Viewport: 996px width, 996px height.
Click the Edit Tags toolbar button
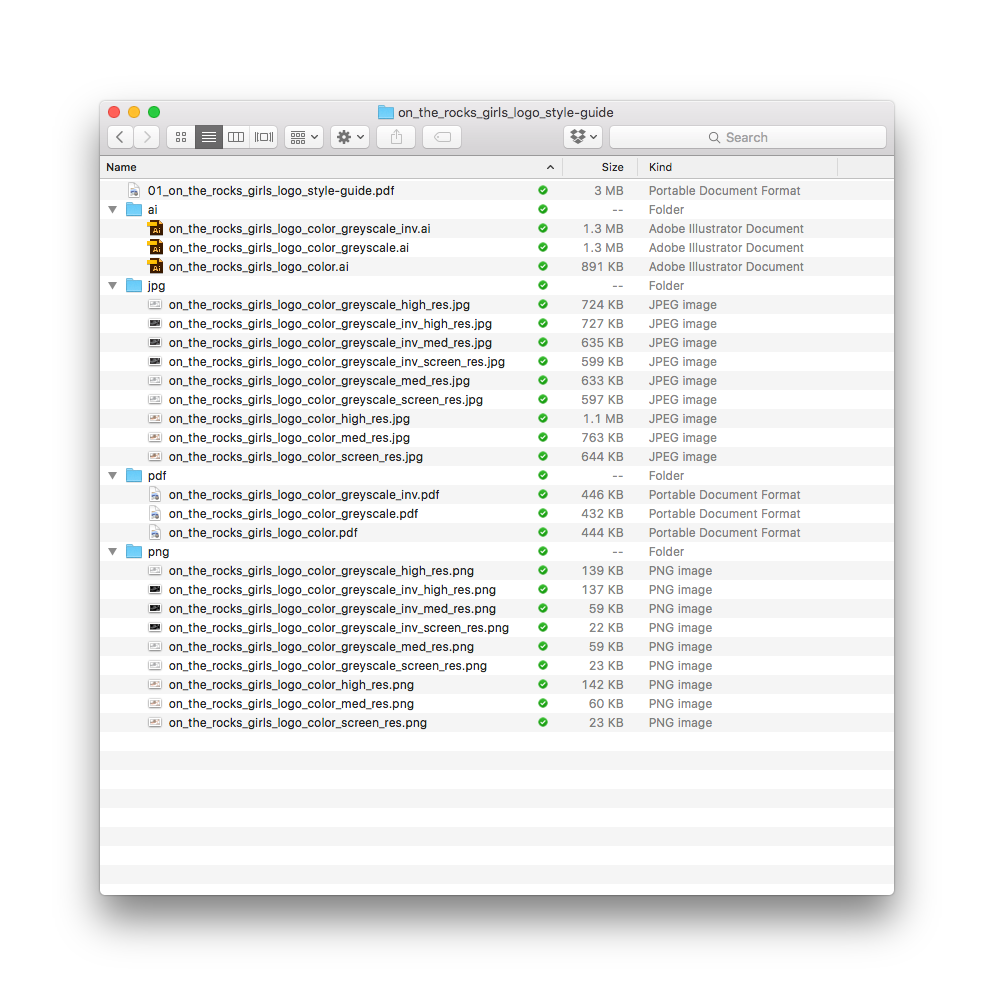(x=442, y=137)
